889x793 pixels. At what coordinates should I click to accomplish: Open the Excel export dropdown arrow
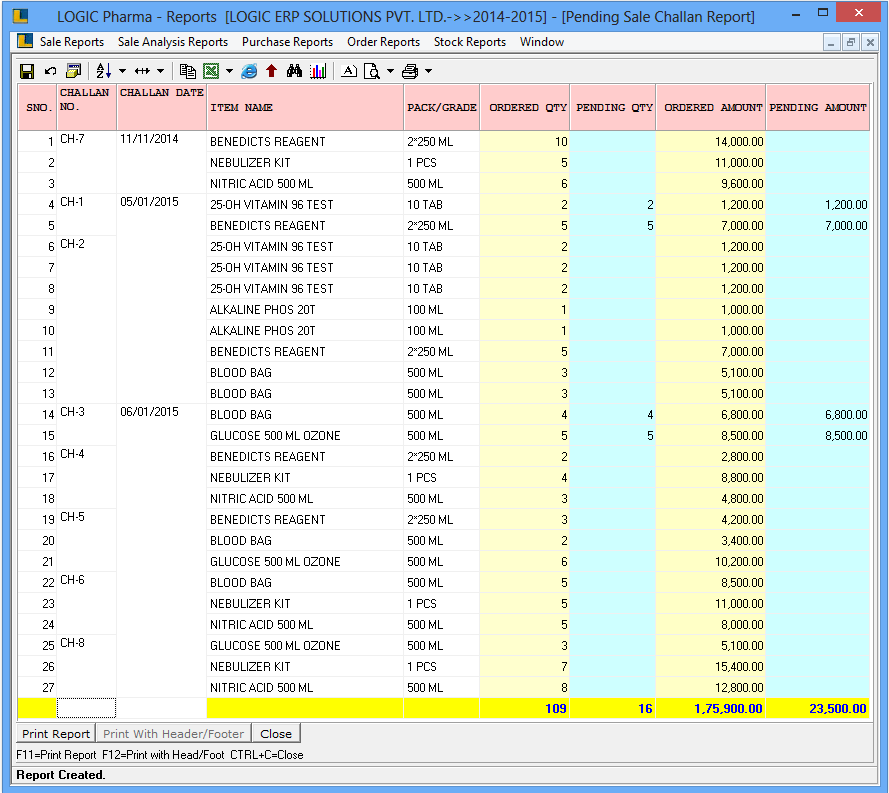coord(229,71)
